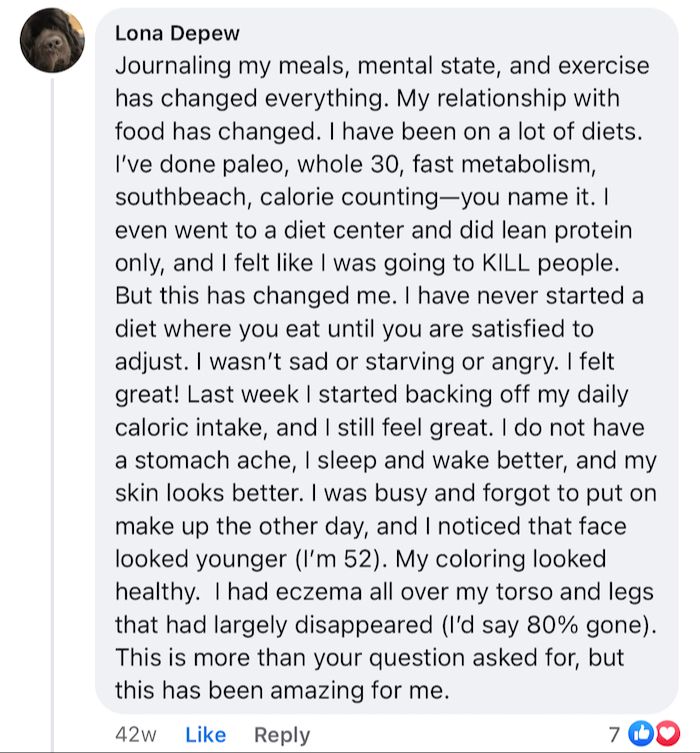Like Lona Depew's comment
The width and height of the screenshot is (700, 753).
tap(206, 735)
